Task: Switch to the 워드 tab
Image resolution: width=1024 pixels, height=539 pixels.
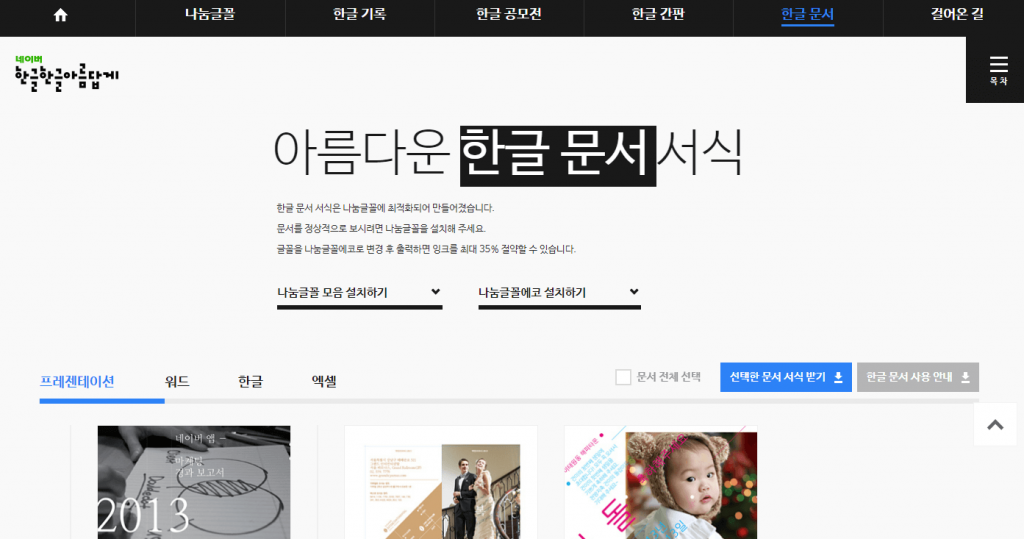Action: [x=177, y=382]
